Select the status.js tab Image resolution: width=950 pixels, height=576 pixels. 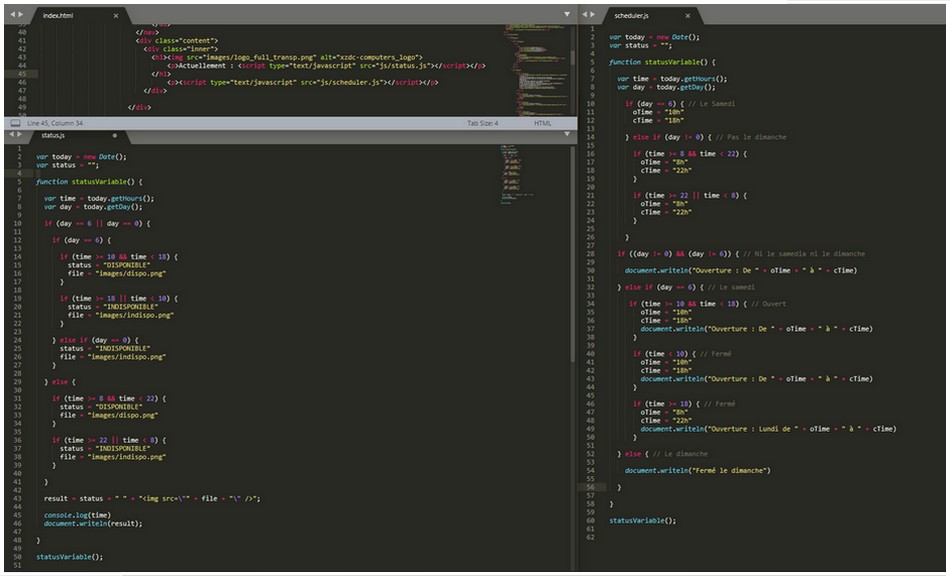click(x=55, y=135)
